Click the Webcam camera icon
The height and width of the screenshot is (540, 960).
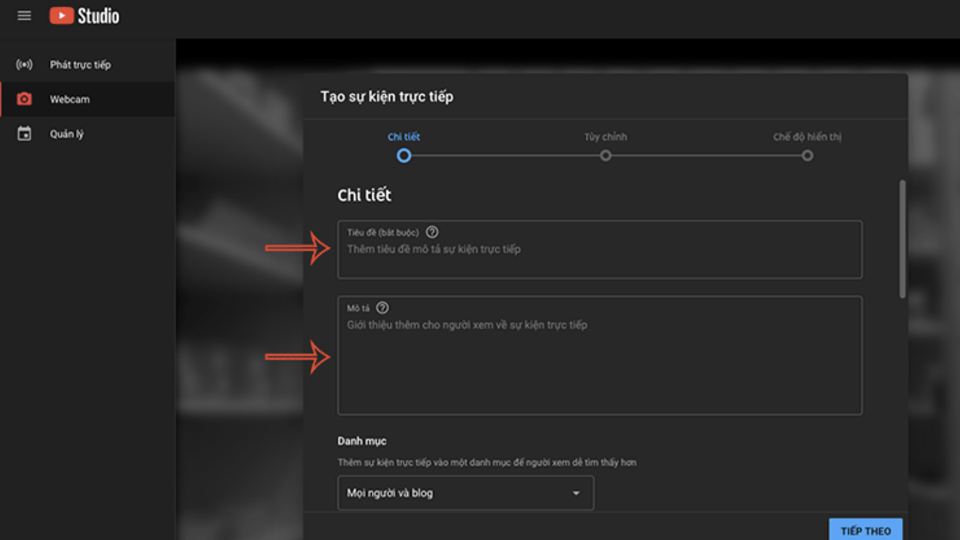24,99
